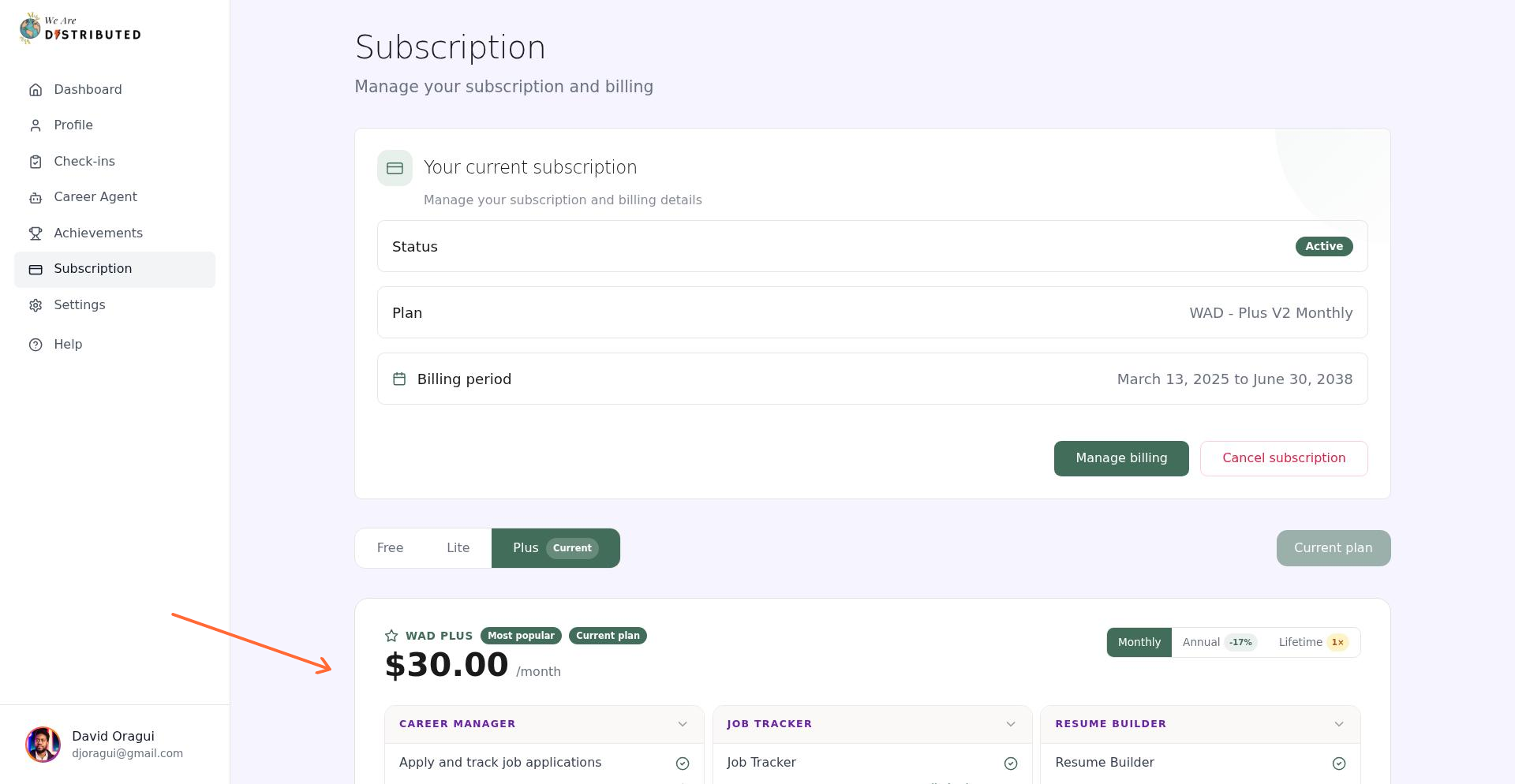Image resolution: width=1515 pixels, height=784 pixels.
Task: Click David Oragui's avatar photo
Action: [x=43, y=745]
